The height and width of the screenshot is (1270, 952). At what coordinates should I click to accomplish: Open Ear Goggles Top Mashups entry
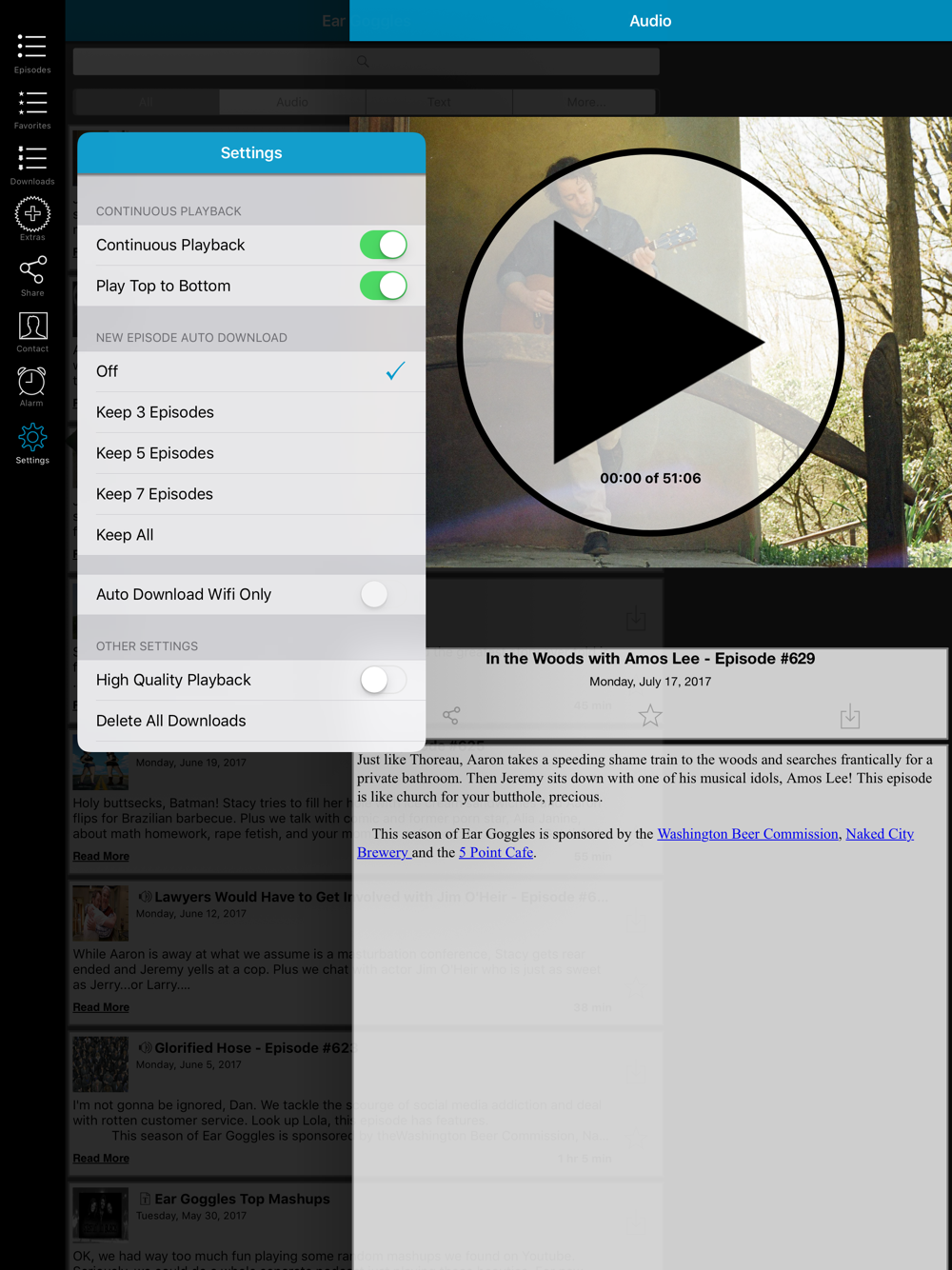click(242, 1200)
